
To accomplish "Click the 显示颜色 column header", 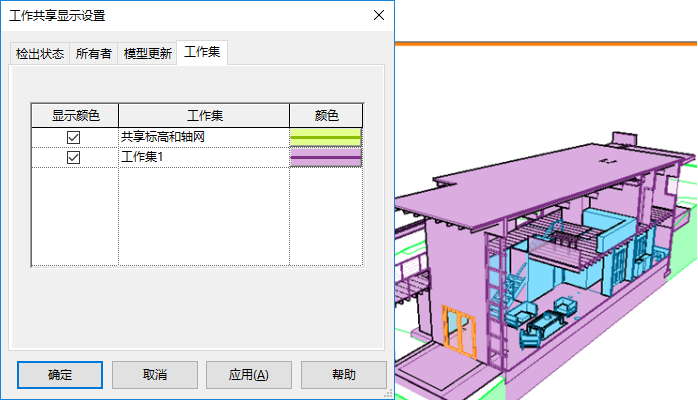I will 75,116.
